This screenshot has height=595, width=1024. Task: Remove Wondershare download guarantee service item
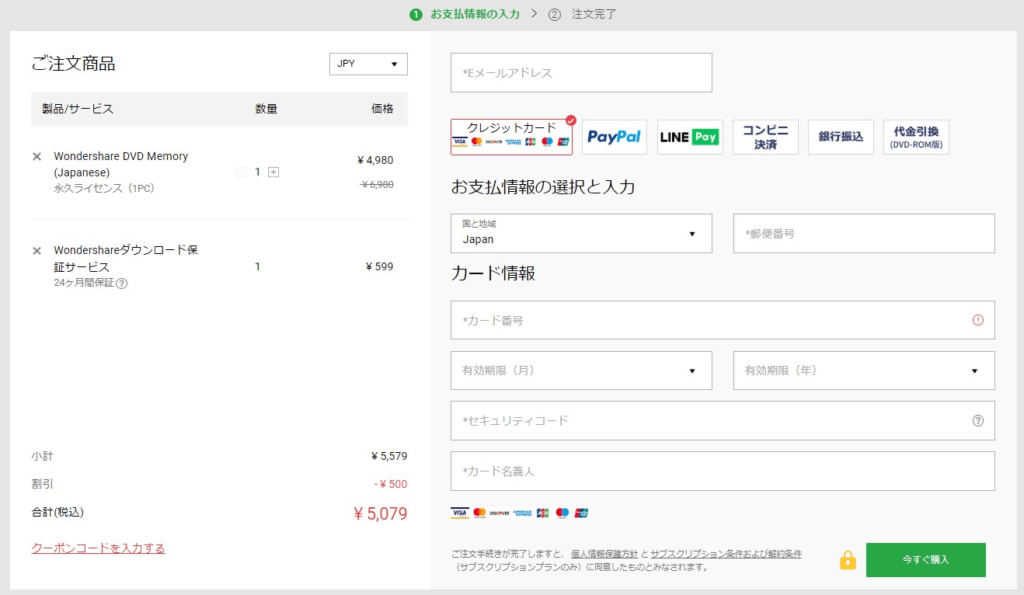tap(37, 250)
